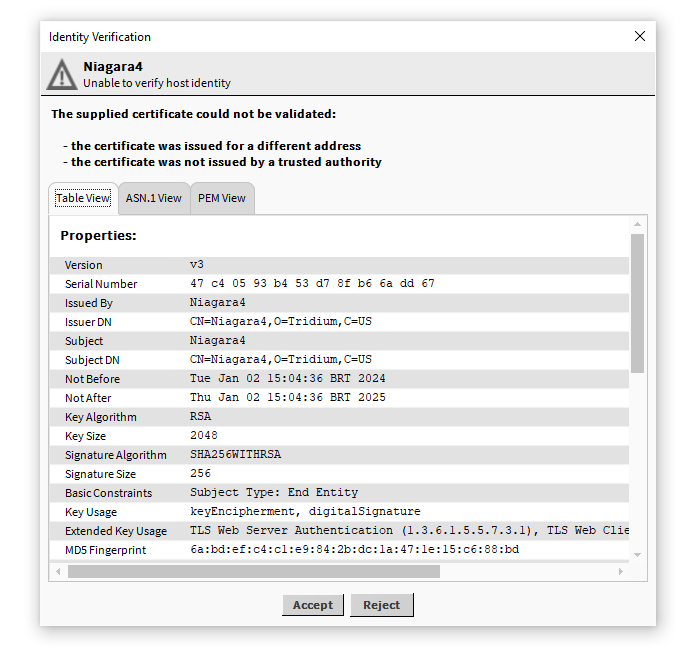Select the Serial Number value starting 47 c4
The image size is (693, 649).
pyautogui.click(x=312, y=283)
